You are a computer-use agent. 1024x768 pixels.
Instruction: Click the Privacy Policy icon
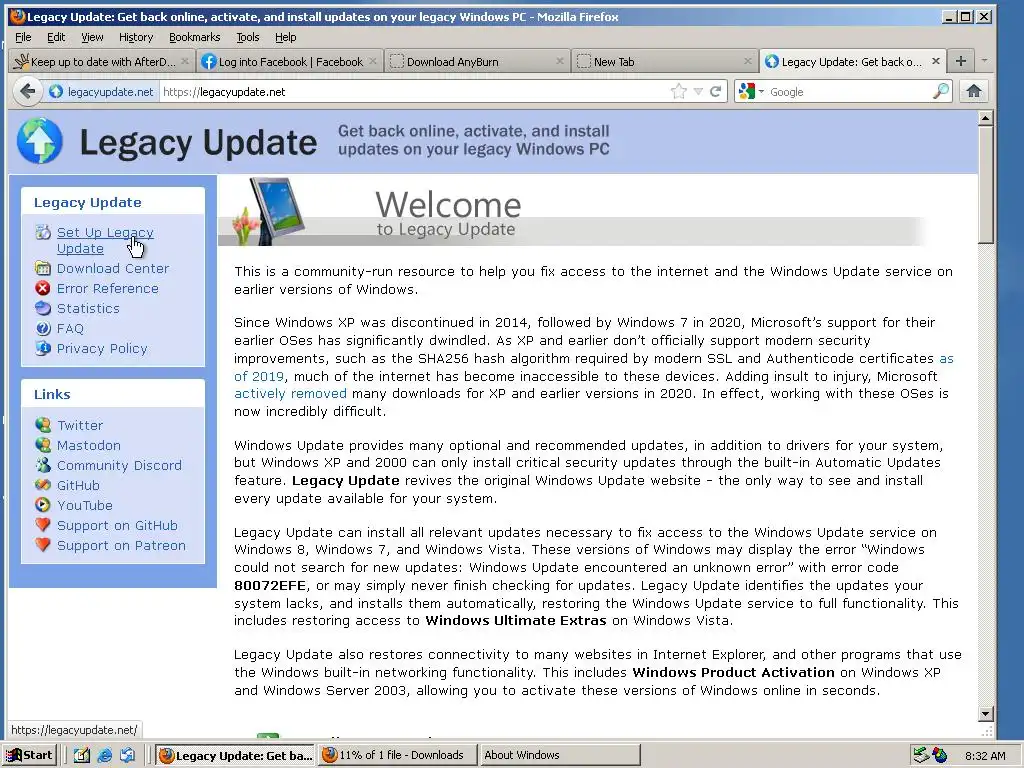[x=43, y=348]
